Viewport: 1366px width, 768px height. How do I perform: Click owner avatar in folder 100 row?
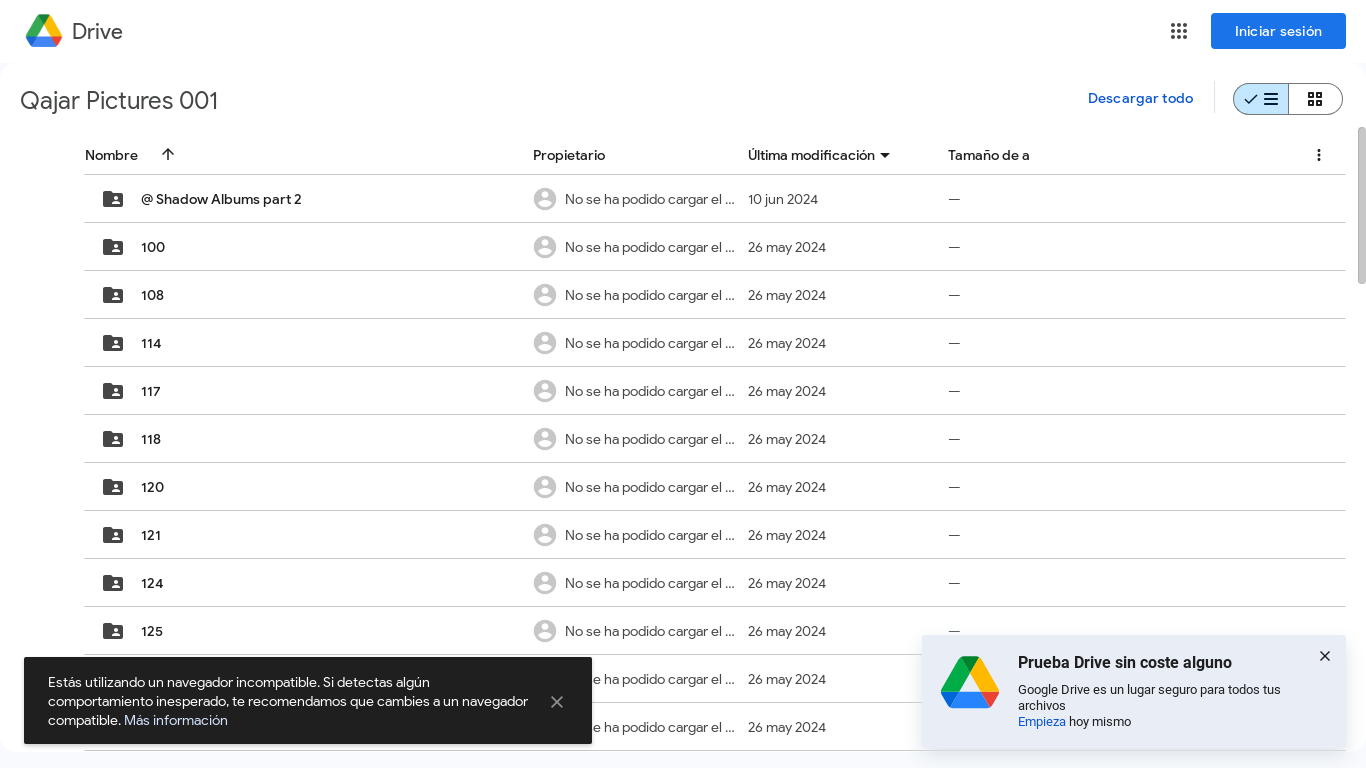[x=545, y=247]
